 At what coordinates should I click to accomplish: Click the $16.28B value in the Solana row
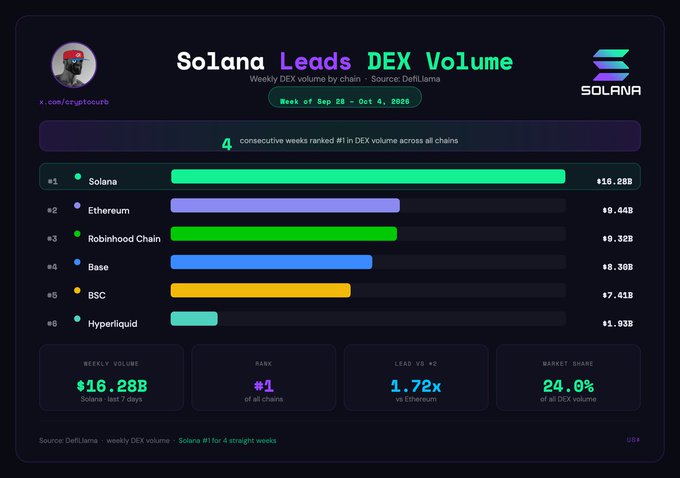[614, 181]
